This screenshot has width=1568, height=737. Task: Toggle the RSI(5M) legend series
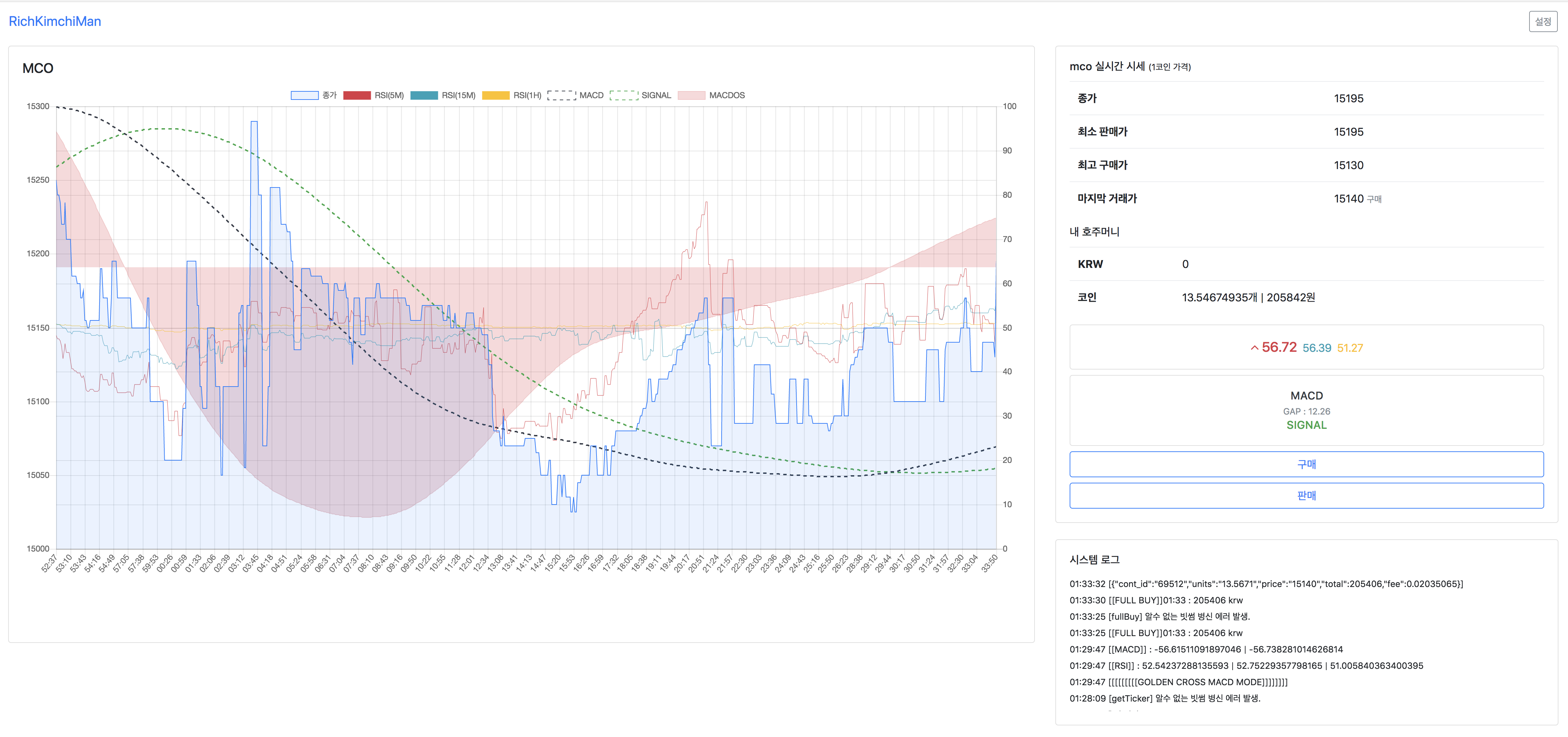pyautogui.click(x=373, y=95)
